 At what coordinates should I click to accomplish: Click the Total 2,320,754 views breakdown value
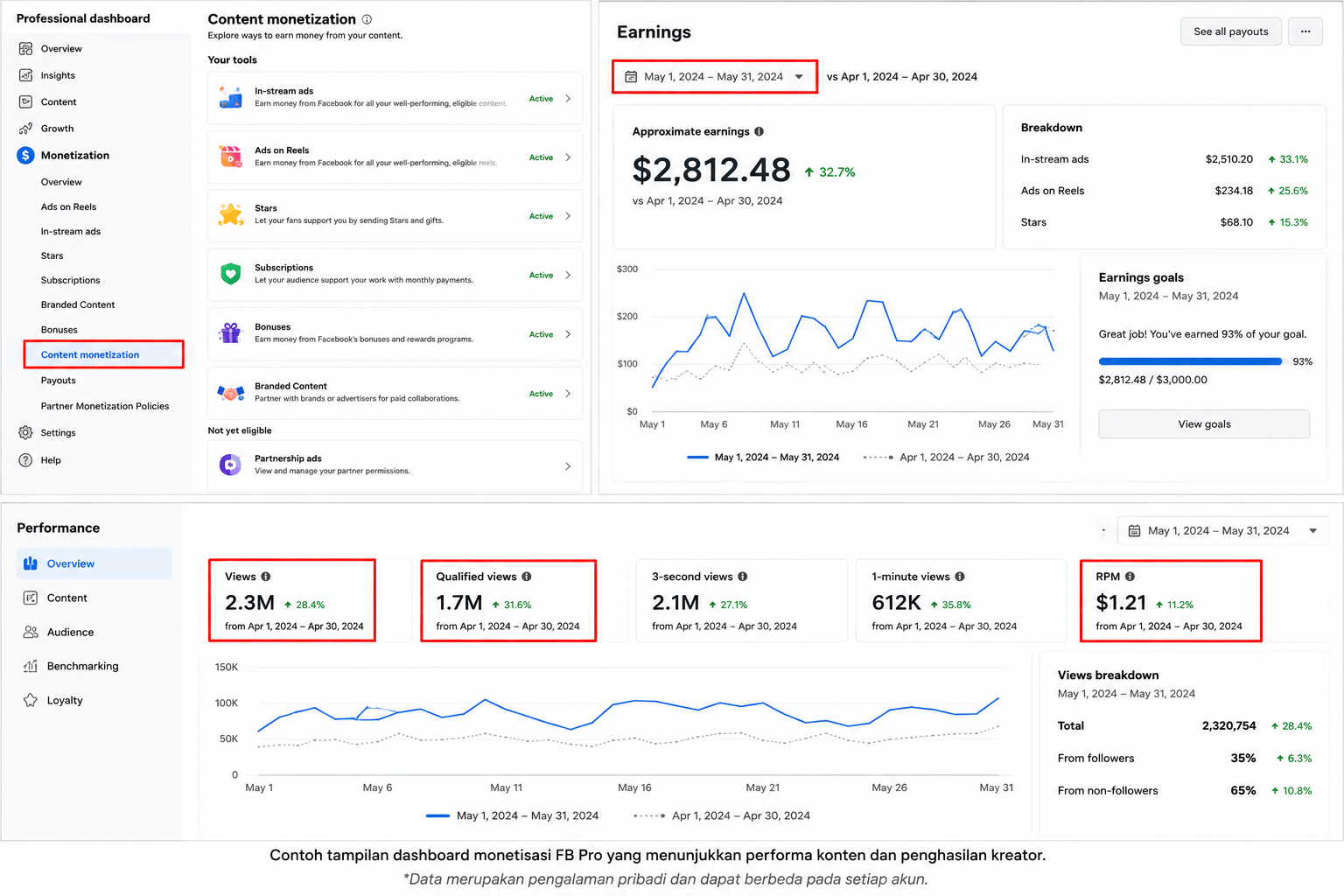(1228, 726)
